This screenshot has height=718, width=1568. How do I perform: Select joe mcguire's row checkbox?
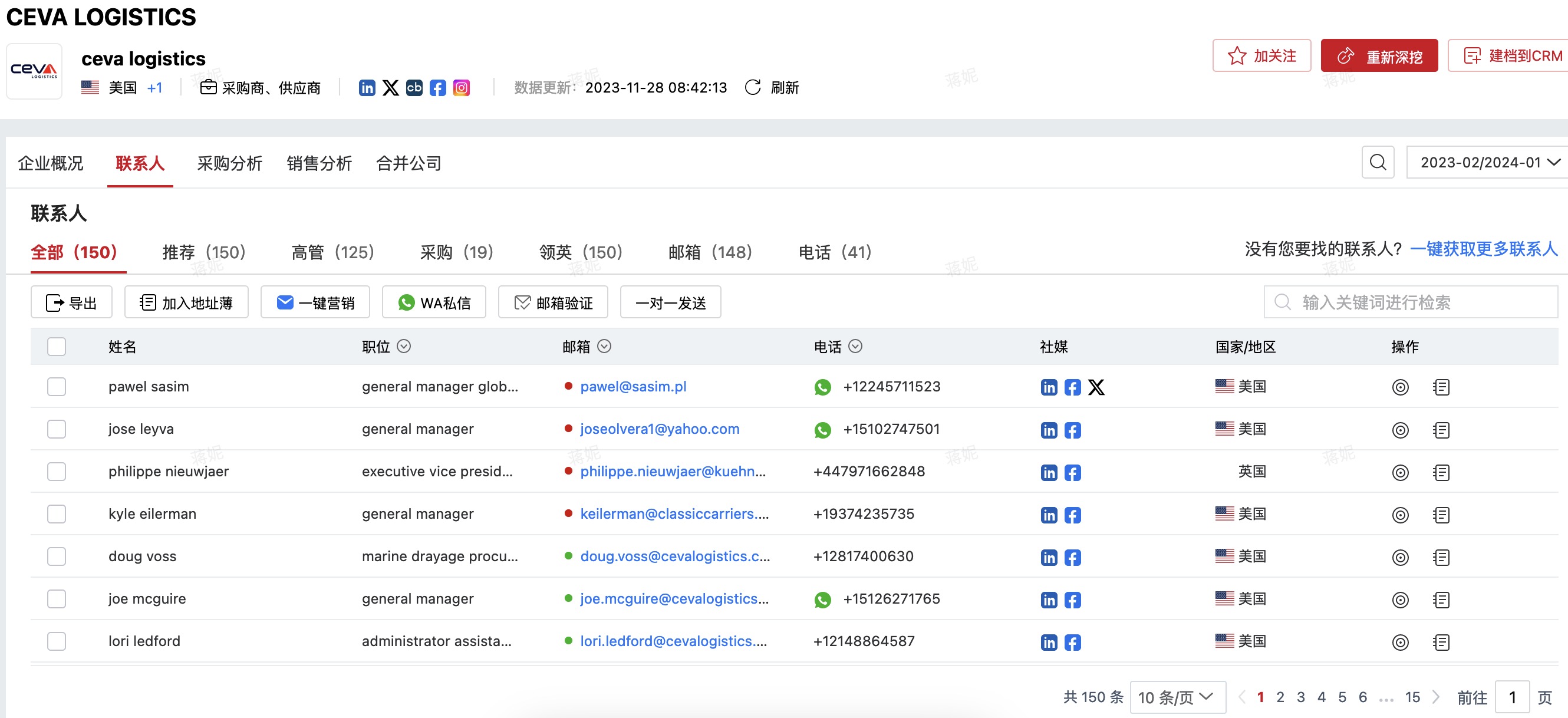pos(57,599)
